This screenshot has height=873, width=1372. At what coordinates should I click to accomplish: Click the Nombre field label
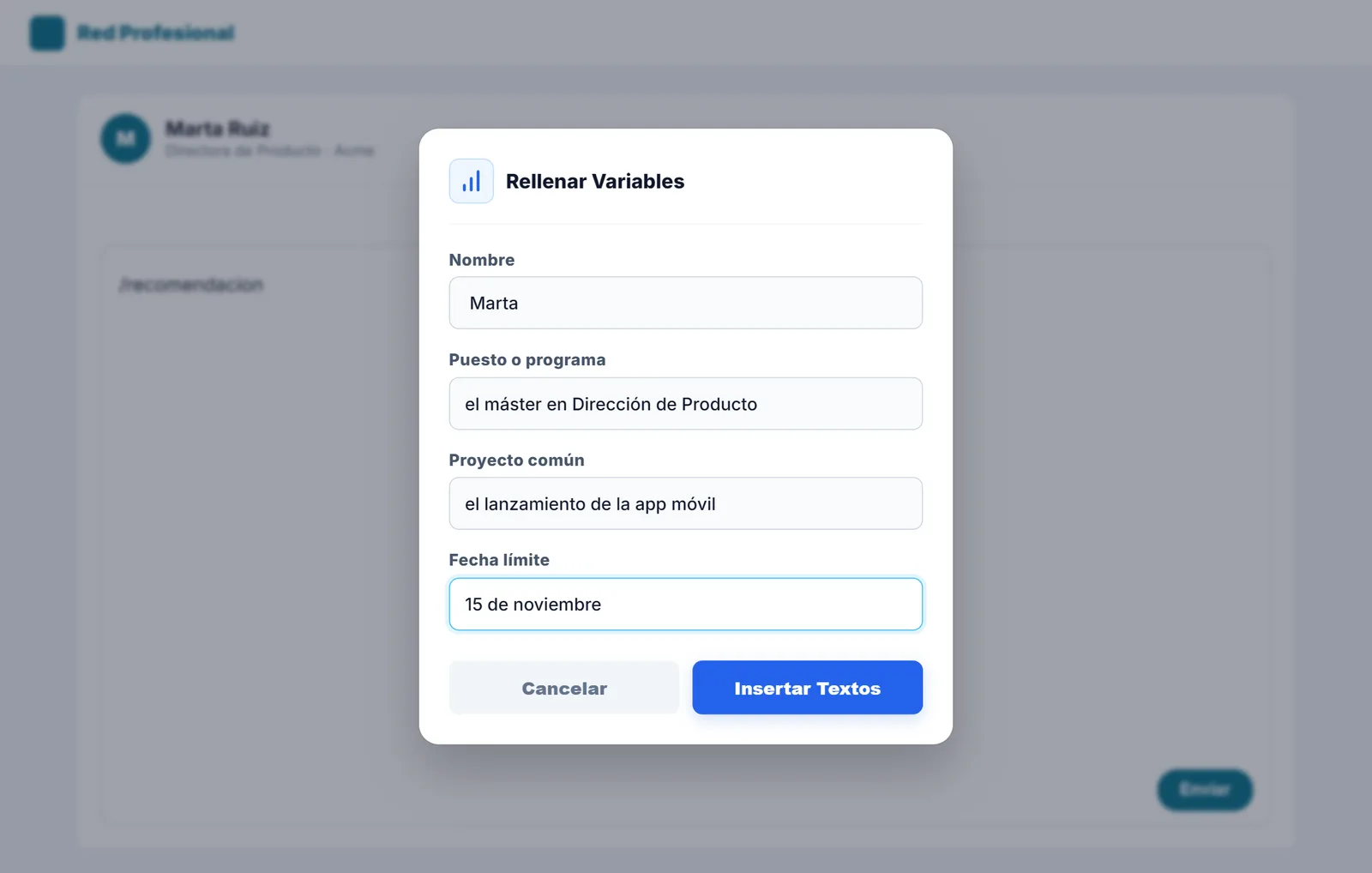point(482,260)
